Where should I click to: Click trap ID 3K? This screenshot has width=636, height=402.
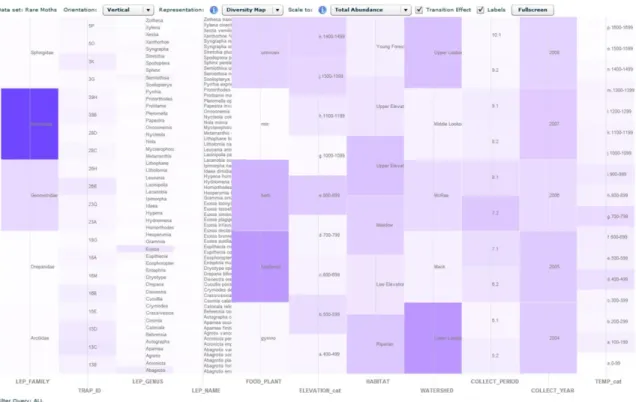(88, 62)
